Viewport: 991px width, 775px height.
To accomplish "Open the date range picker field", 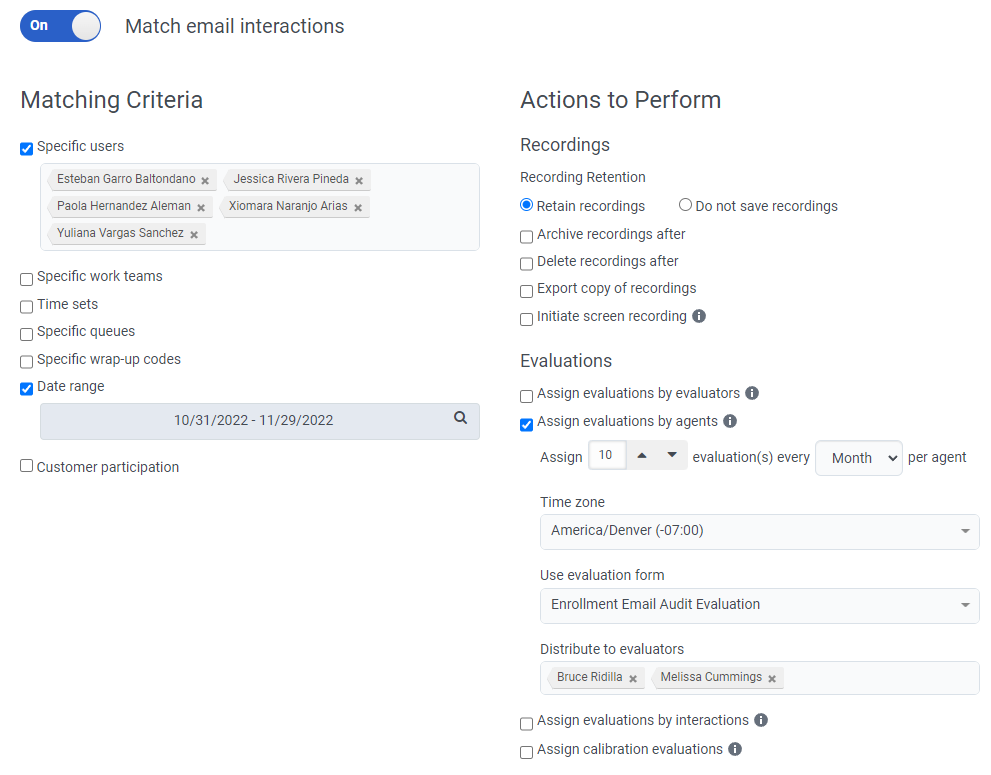I will point(253,421).
